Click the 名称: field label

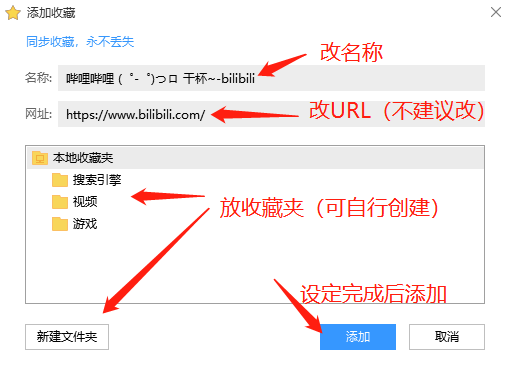tap(39, 78)
